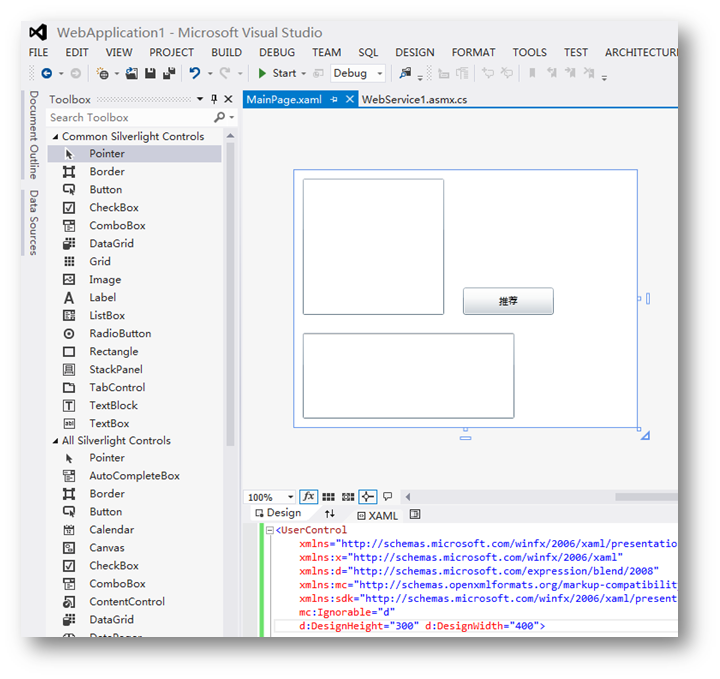The image size is (720, 679).
Task: Switch to the XAML view tab
Action: 378,516
